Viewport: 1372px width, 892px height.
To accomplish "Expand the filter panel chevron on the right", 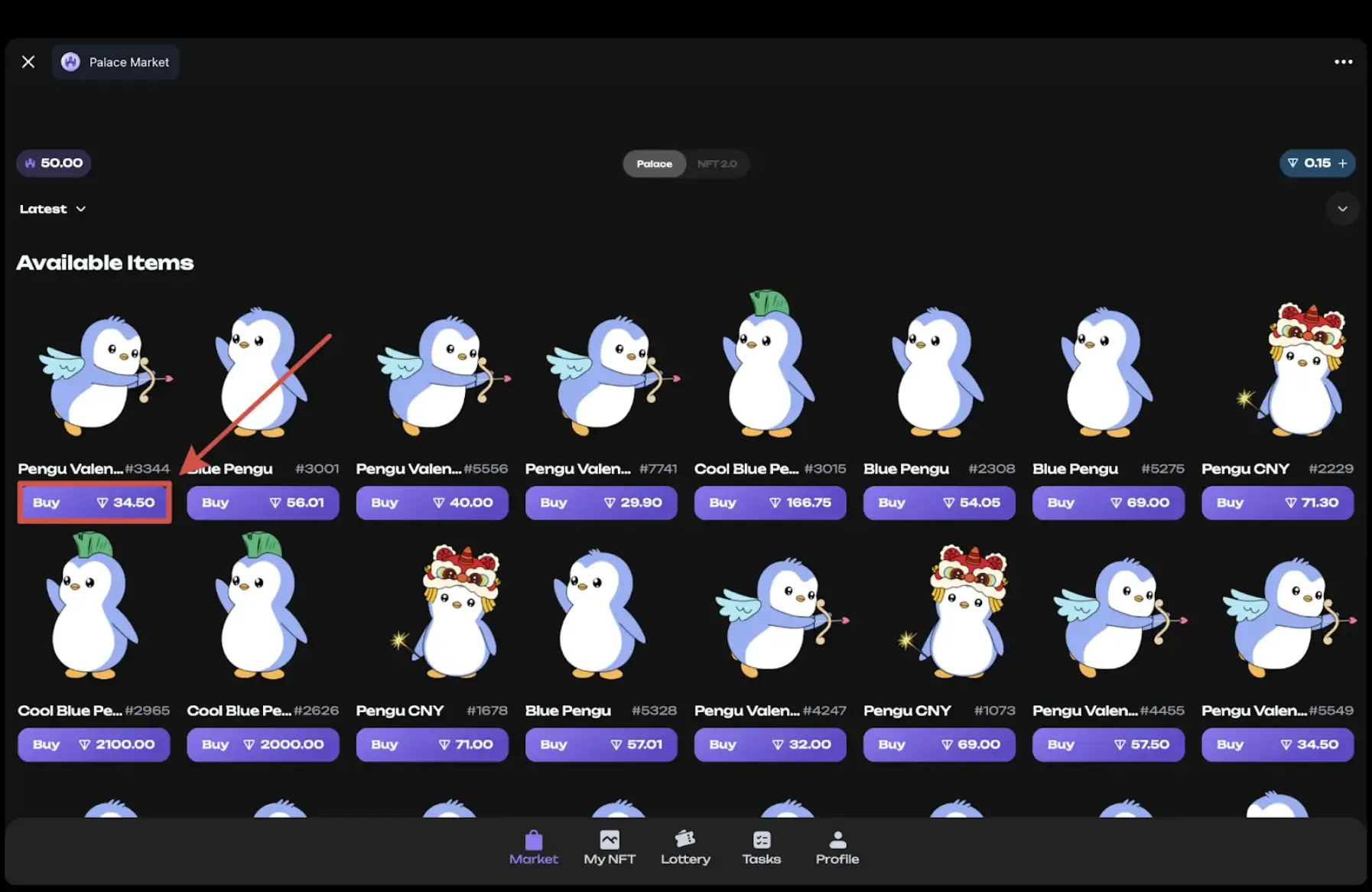I will click(x=1342, y=208).
